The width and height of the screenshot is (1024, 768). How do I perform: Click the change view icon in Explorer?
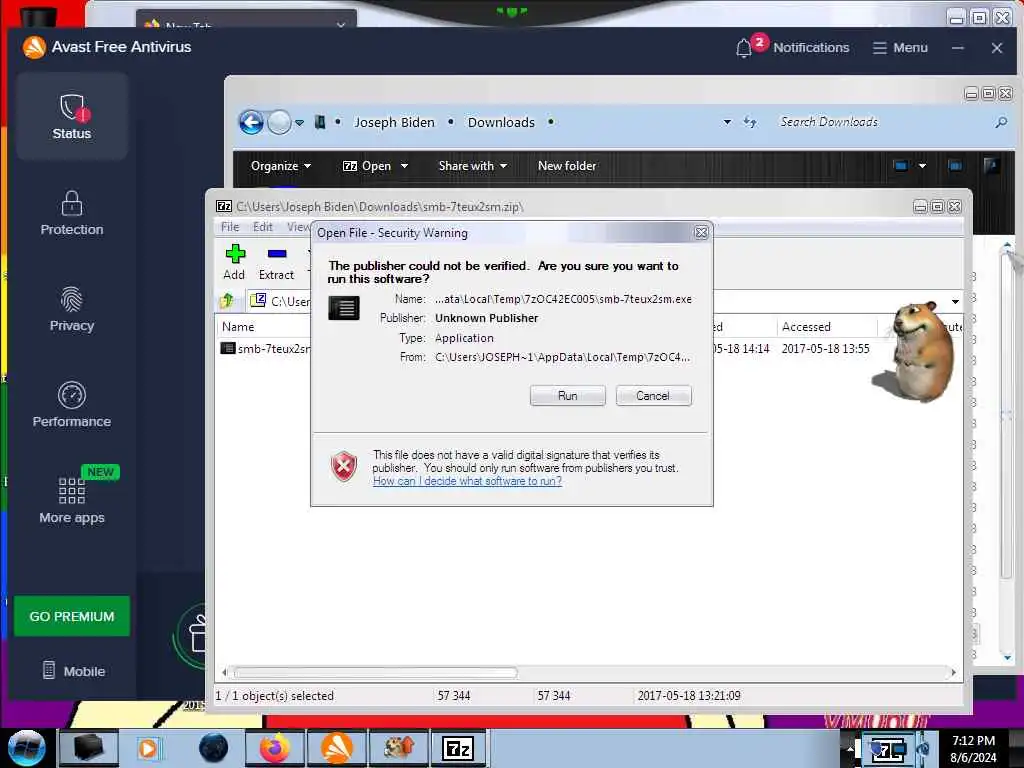click(901, 166)
